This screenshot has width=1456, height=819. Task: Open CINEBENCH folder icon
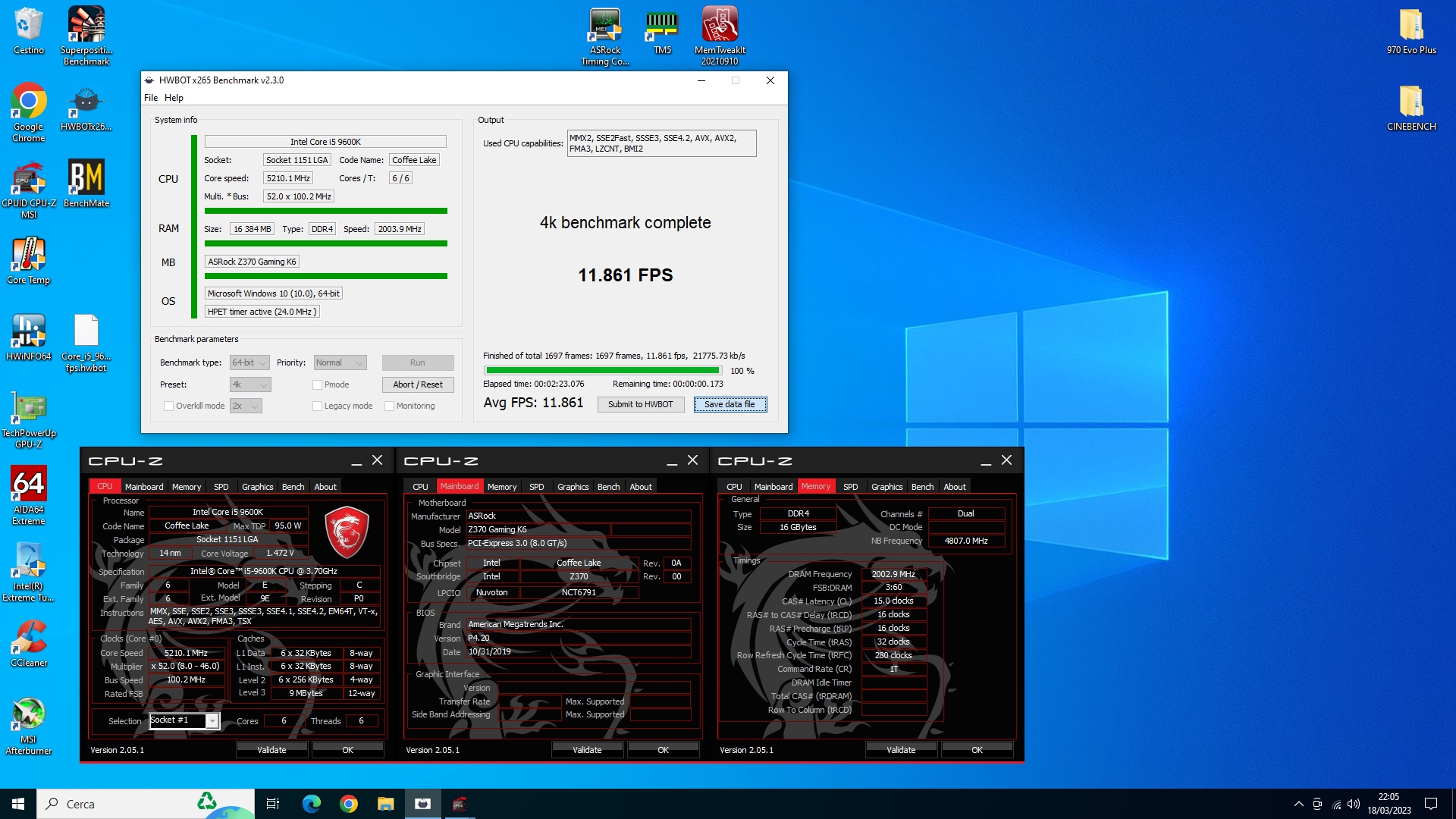point(1411,108)
